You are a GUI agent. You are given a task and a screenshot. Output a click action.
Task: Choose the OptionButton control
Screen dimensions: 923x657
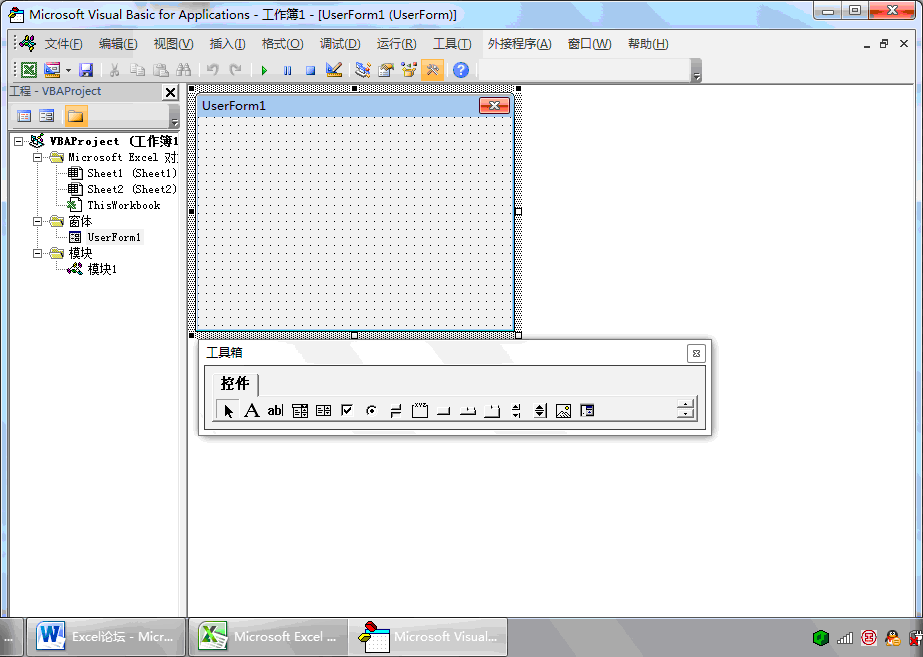pyautogui.click(x=371, y=410)
